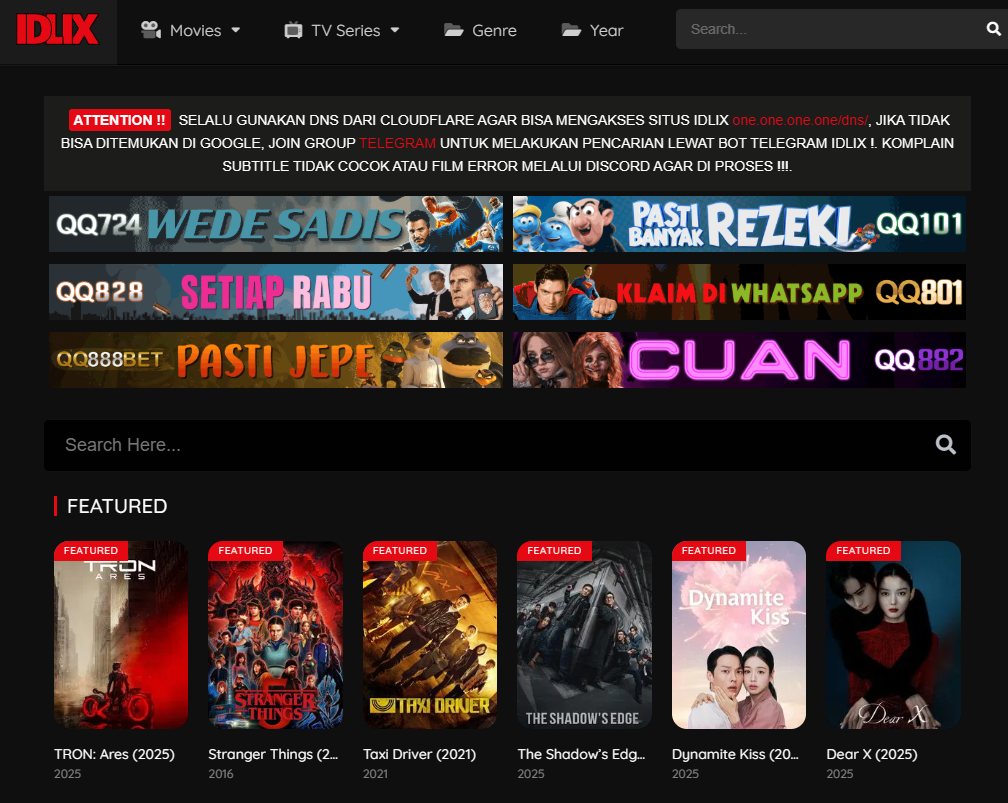The image size is (1008, 803).
Task: Open the Stranger Things poster
Action: (275, 635)
